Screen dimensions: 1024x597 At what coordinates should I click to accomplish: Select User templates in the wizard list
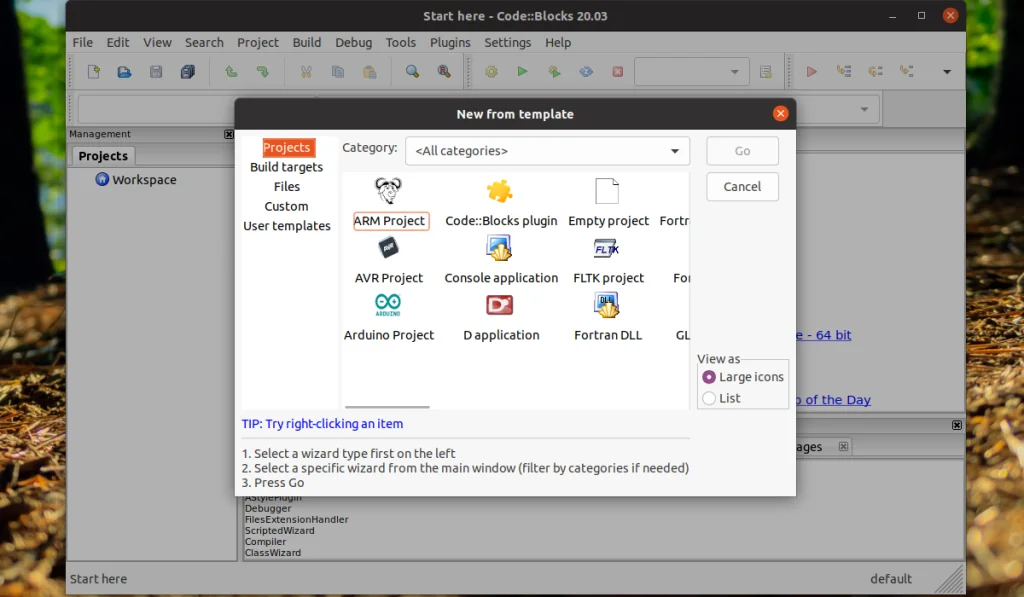[286, 226]
